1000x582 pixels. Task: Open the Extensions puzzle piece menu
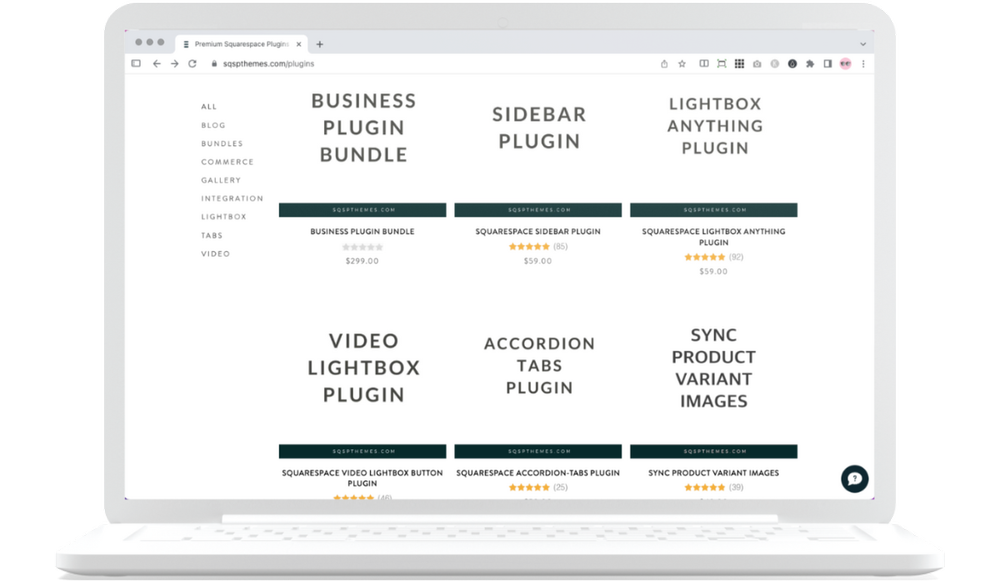(x=810, y=64)
